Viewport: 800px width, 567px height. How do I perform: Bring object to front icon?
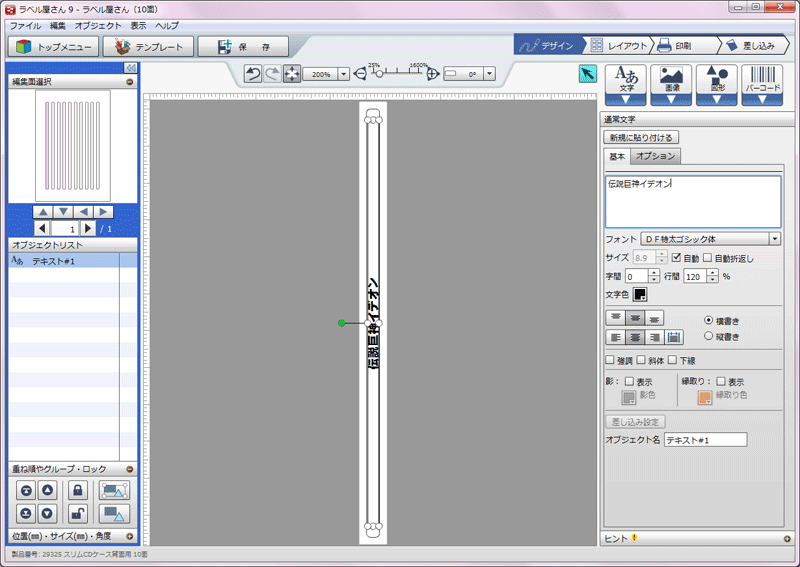pos(26,490)
